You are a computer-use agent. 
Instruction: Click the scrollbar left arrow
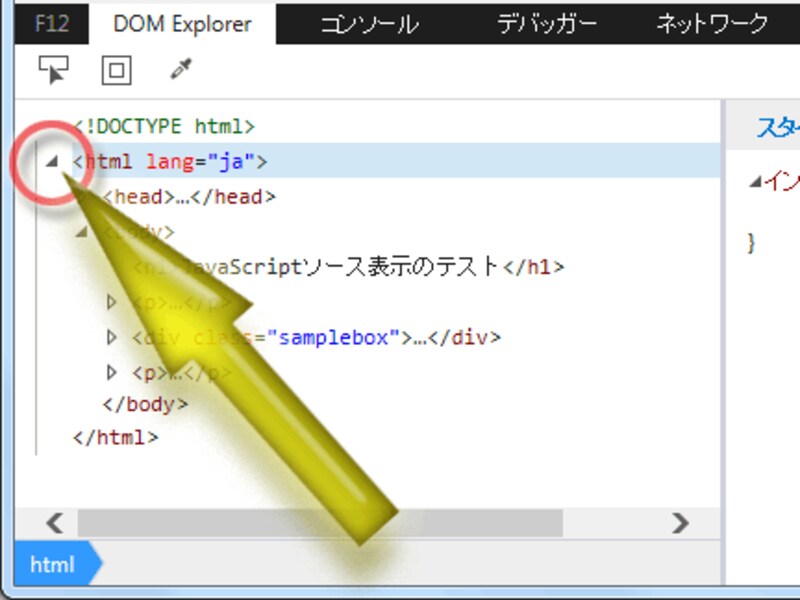point(55,523)
